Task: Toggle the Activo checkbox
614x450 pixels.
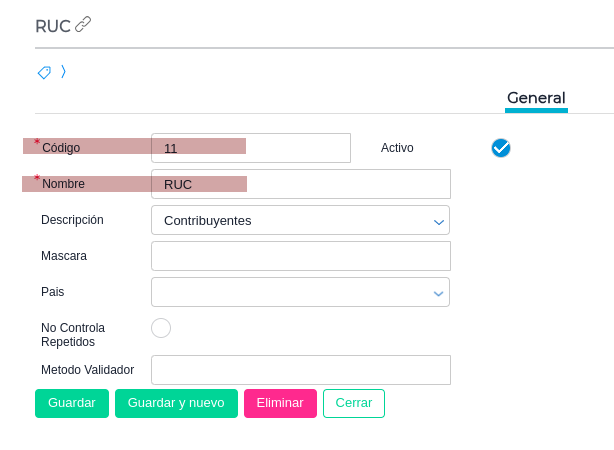Action: coord(501,148)
